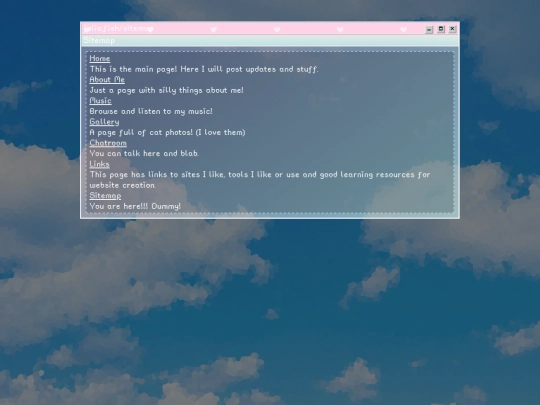The height and width of the screenshot is (405, 540).
Task: Visit the About Me page link
Action: click(x=107, y=80)
